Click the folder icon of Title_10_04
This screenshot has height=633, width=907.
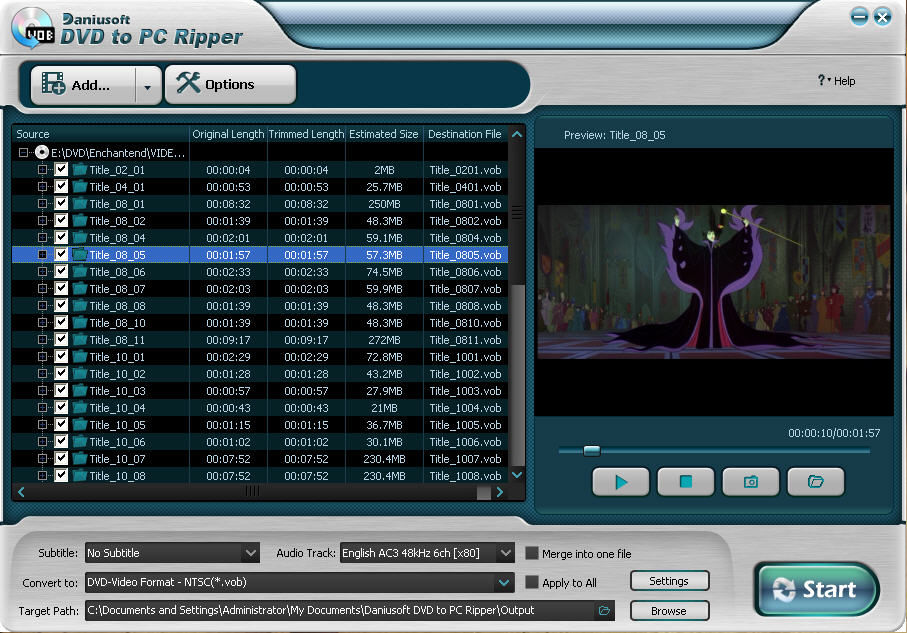click(x=80, y=407)
